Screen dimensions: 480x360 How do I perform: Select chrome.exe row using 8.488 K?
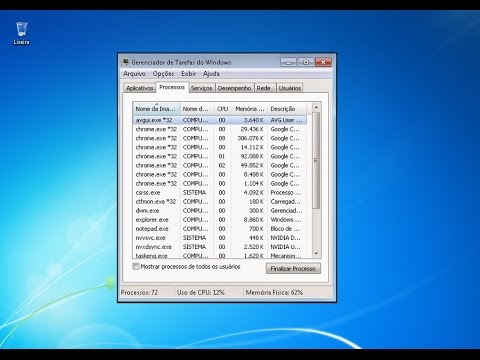coord(219,174)
